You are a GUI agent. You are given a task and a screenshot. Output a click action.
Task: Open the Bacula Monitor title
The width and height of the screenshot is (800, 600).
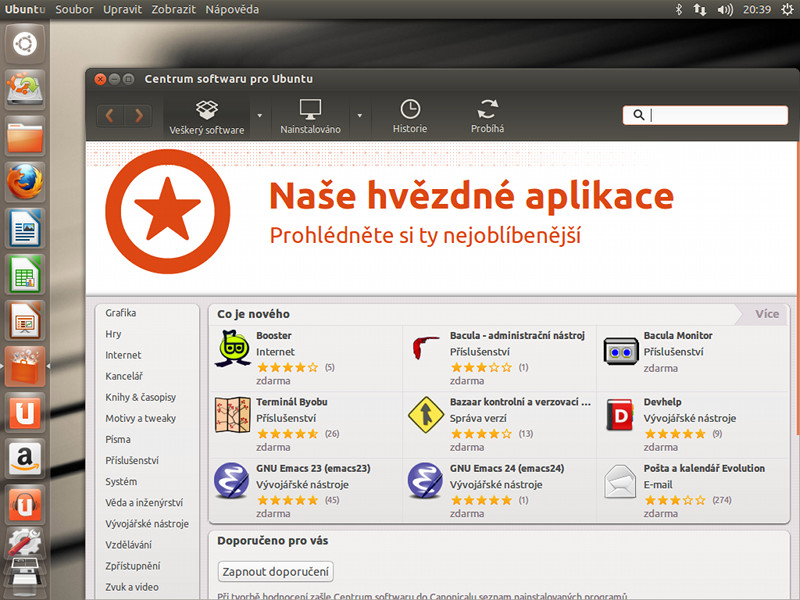(678, 336)
